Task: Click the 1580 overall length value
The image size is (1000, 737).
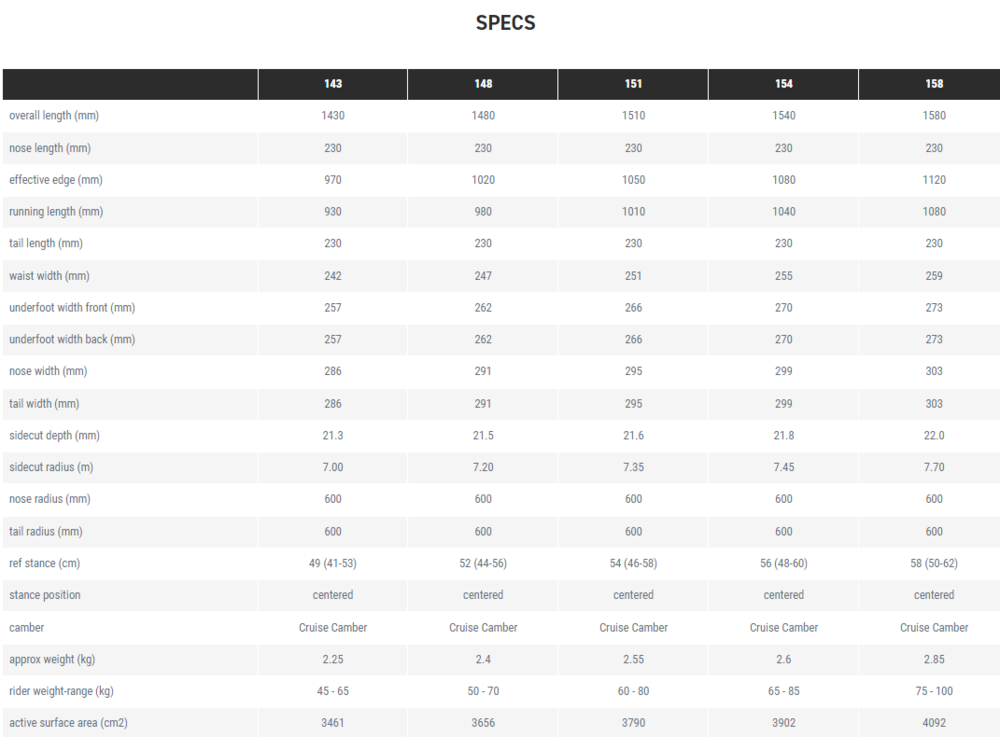Action: click(x=934, y=116)
